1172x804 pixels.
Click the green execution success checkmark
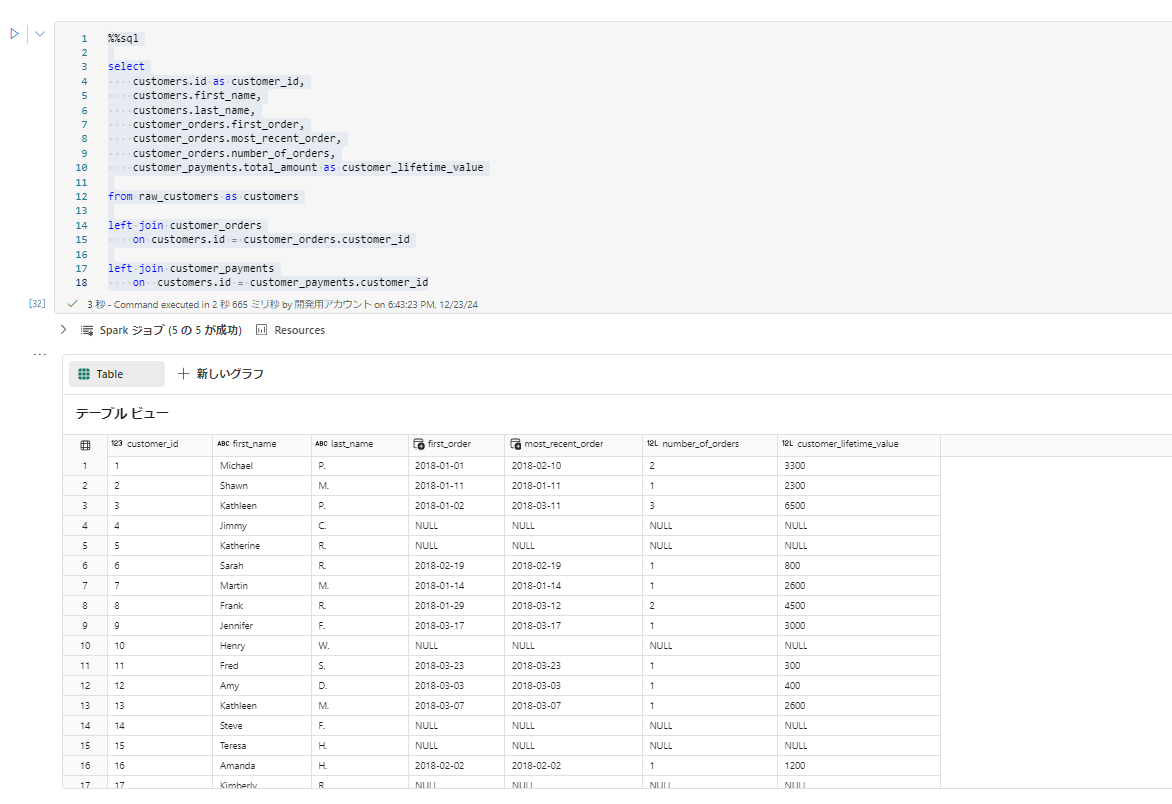[x=73, y=304]
